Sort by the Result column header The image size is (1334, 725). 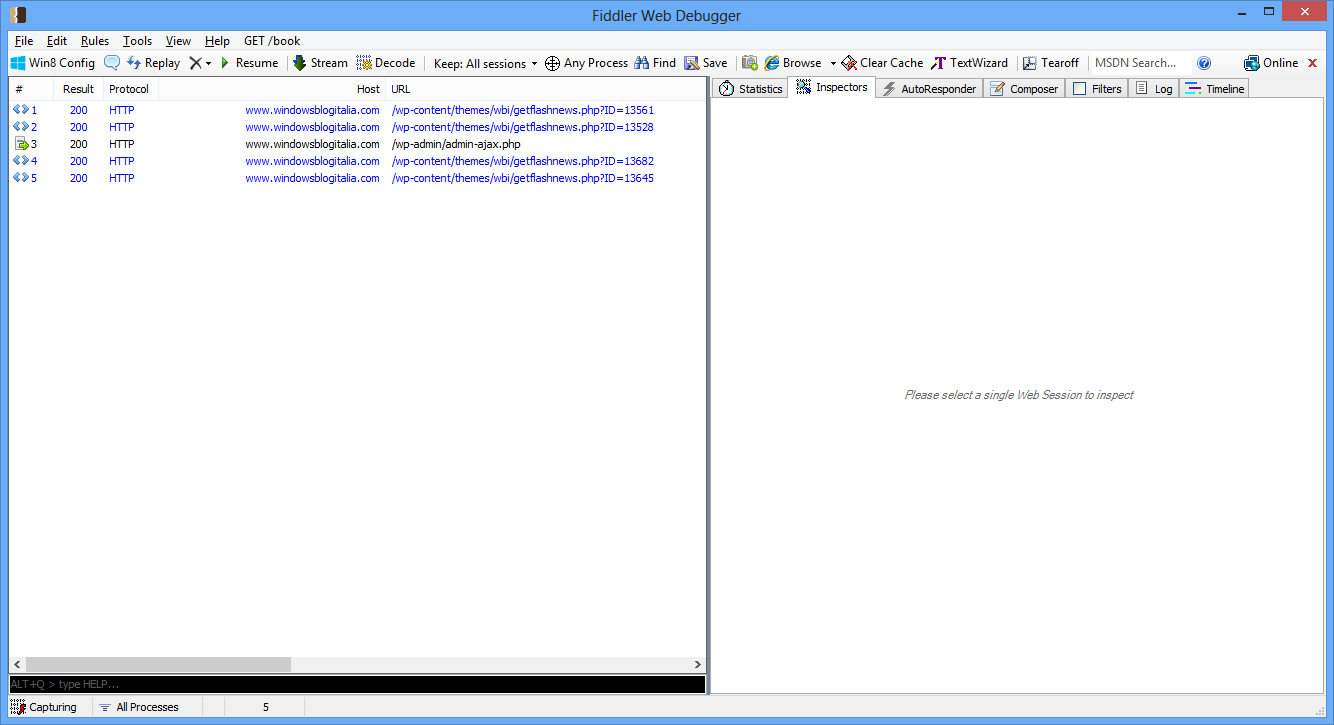point(78,89)
